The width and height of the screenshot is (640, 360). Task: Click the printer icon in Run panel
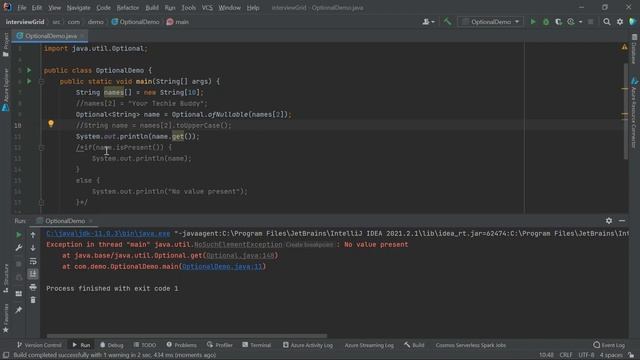33,287
